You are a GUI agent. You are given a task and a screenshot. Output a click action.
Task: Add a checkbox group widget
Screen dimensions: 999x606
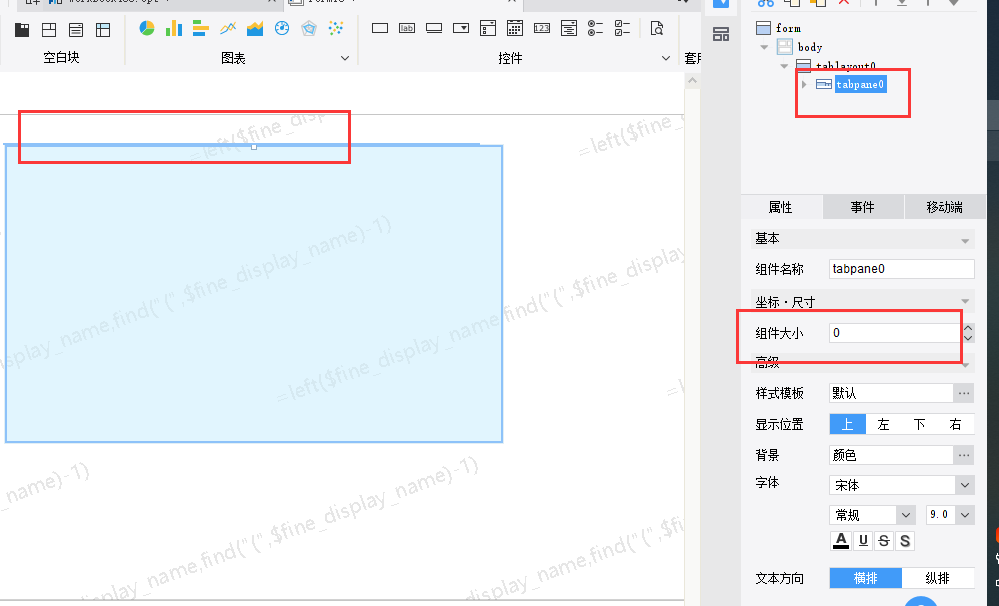622,28
